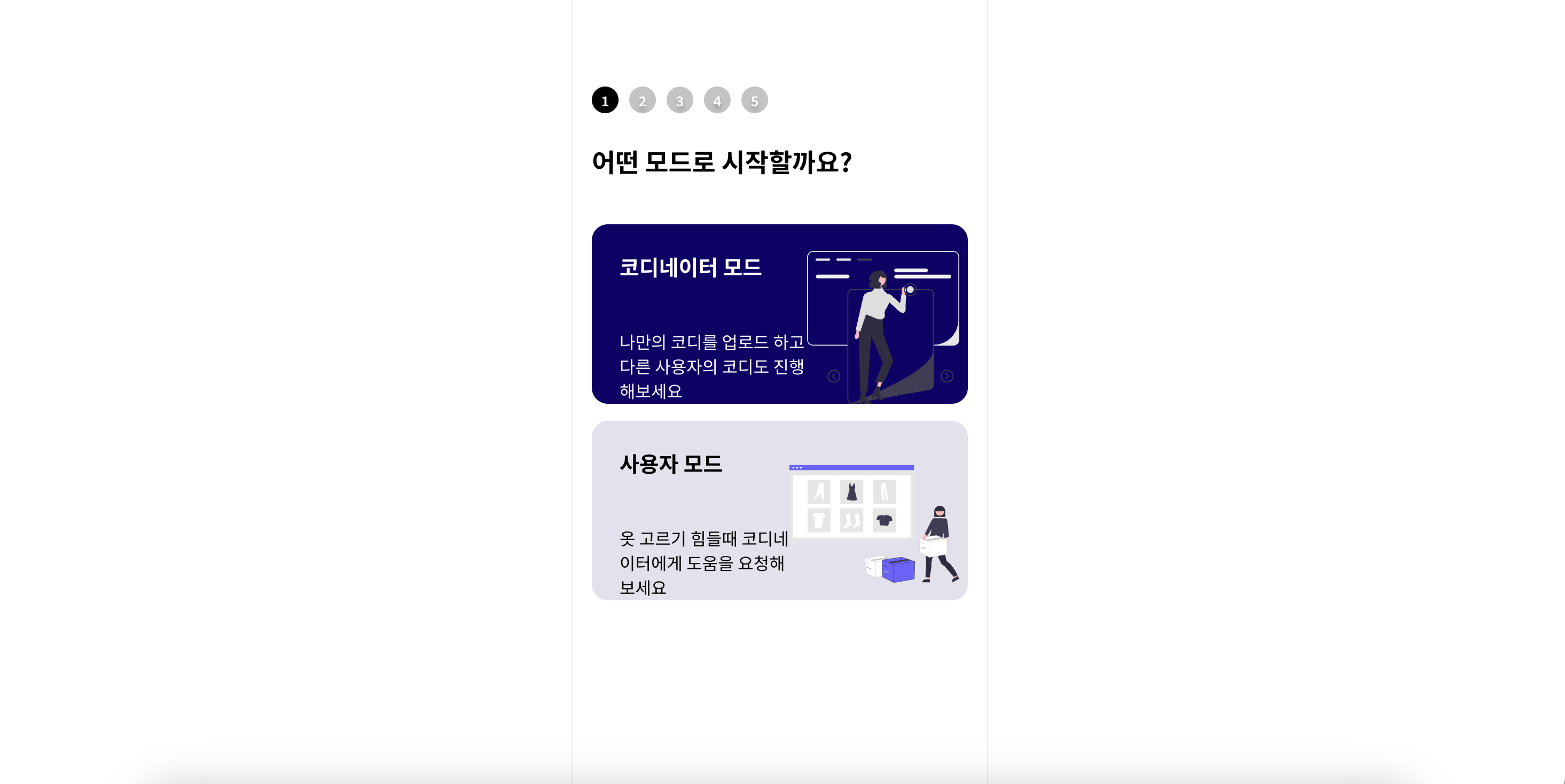
Task: Open step 5 indicator circle
Action: point(754,100)
